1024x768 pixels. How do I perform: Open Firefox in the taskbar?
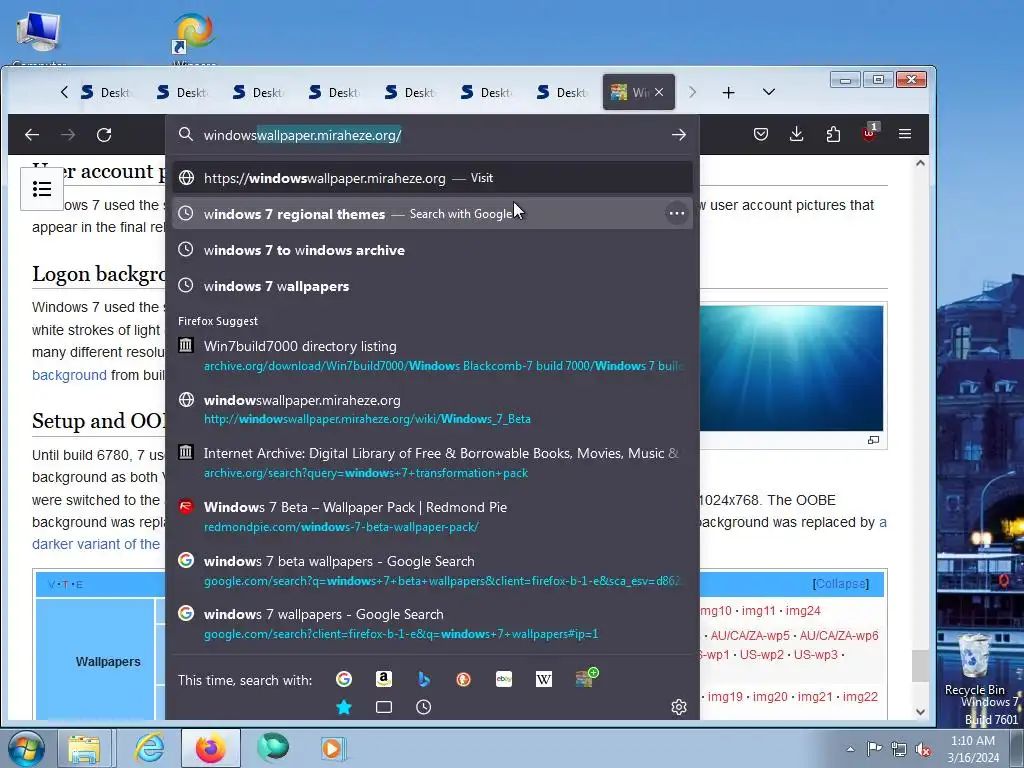coord(210,748)
